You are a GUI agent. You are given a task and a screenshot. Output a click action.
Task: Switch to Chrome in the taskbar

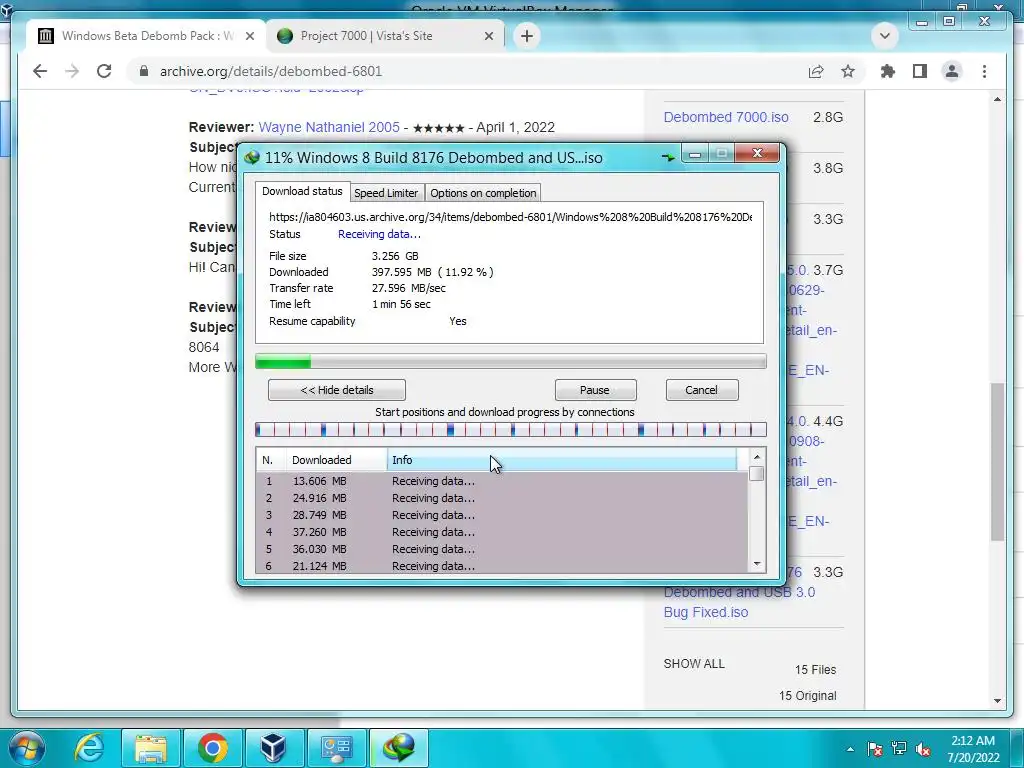click(x=213, y=748)
